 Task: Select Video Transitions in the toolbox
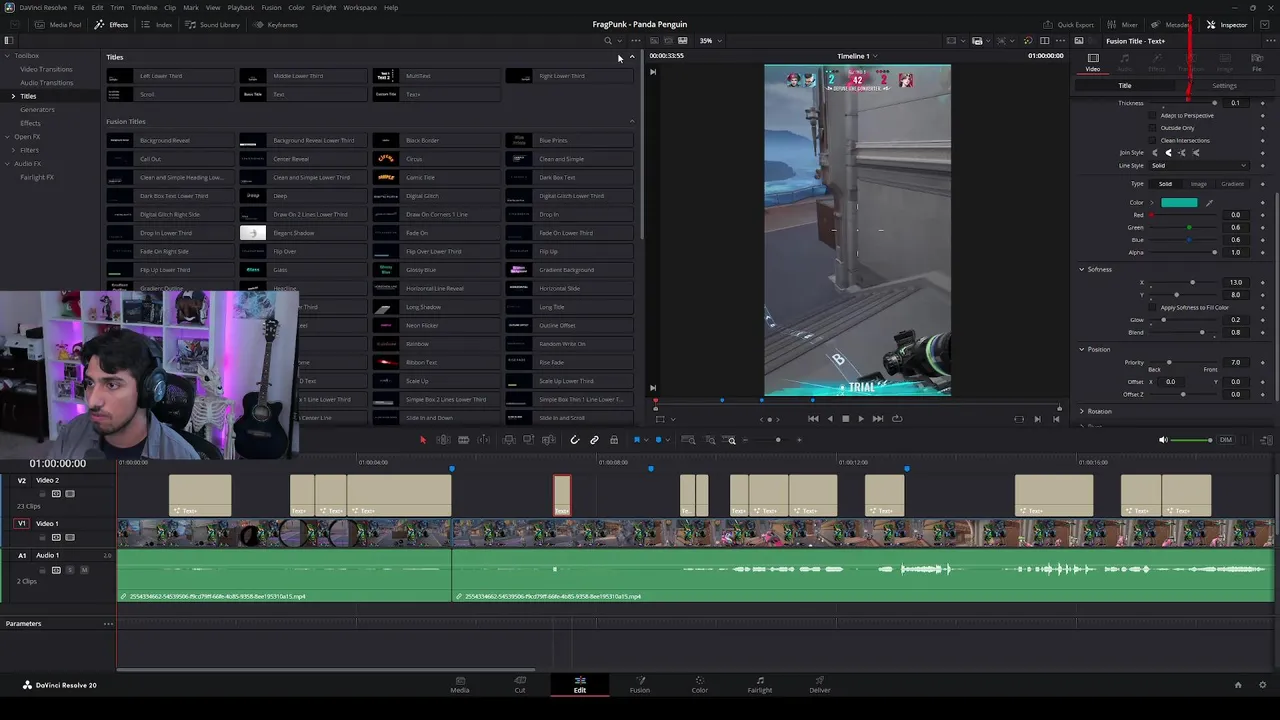click(46, 69)
